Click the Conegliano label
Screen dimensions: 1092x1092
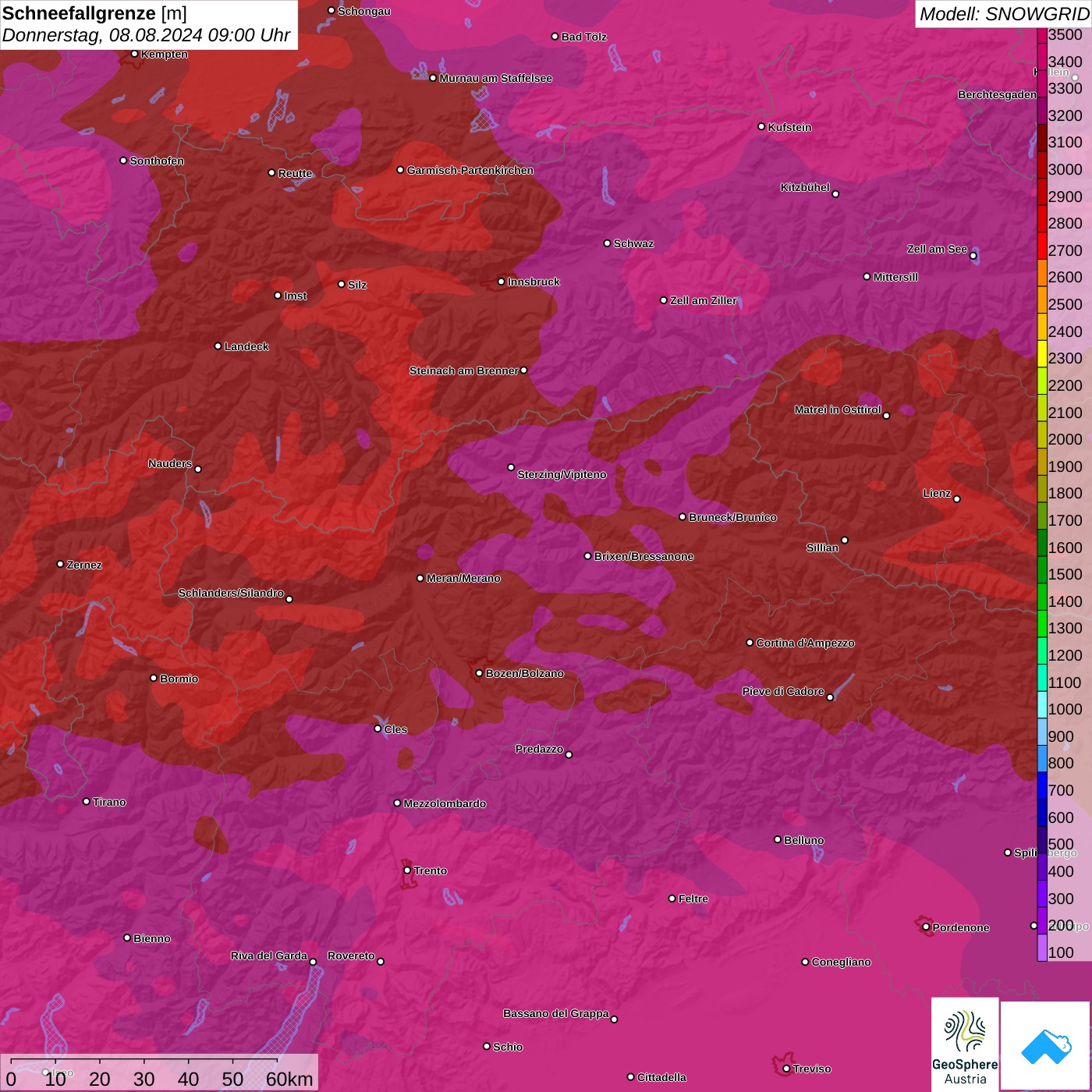coord(841,962)
